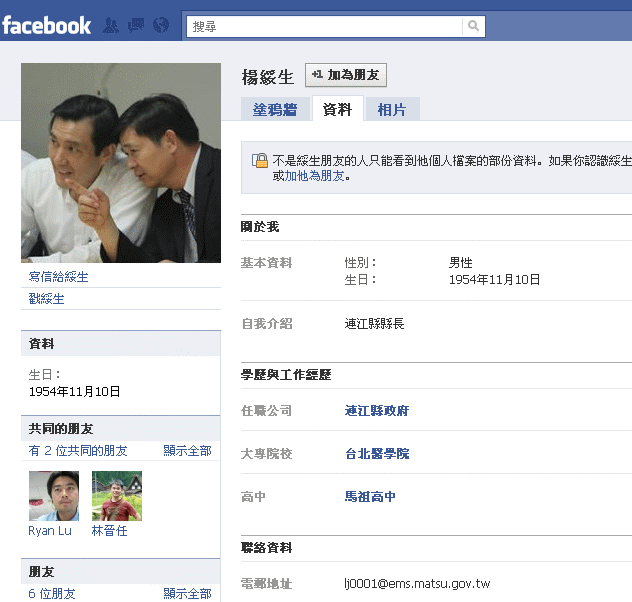The image size is (632, 602).
Task: Click the sidebar 資料 panel header
Action: [x=121, y=343]
